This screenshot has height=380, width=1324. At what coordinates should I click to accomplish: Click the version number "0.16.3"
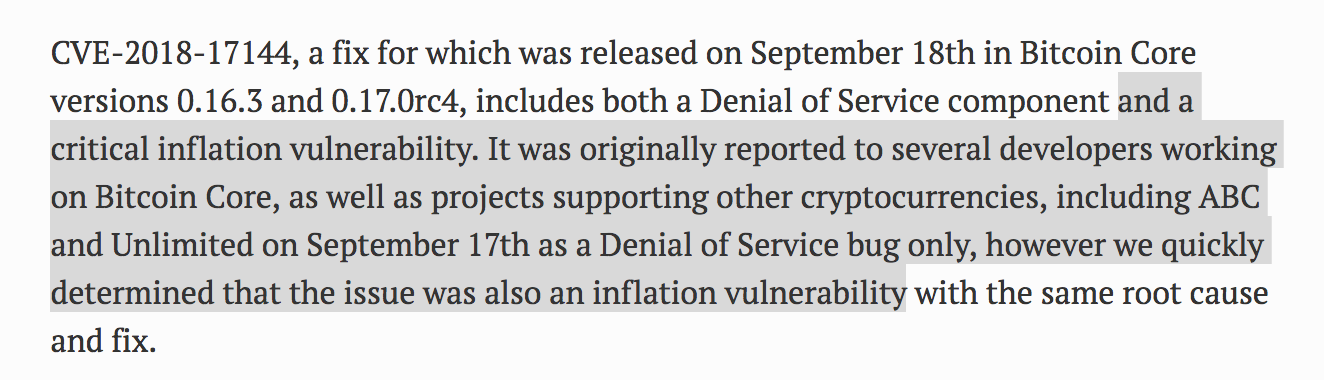tap(222, 102)
